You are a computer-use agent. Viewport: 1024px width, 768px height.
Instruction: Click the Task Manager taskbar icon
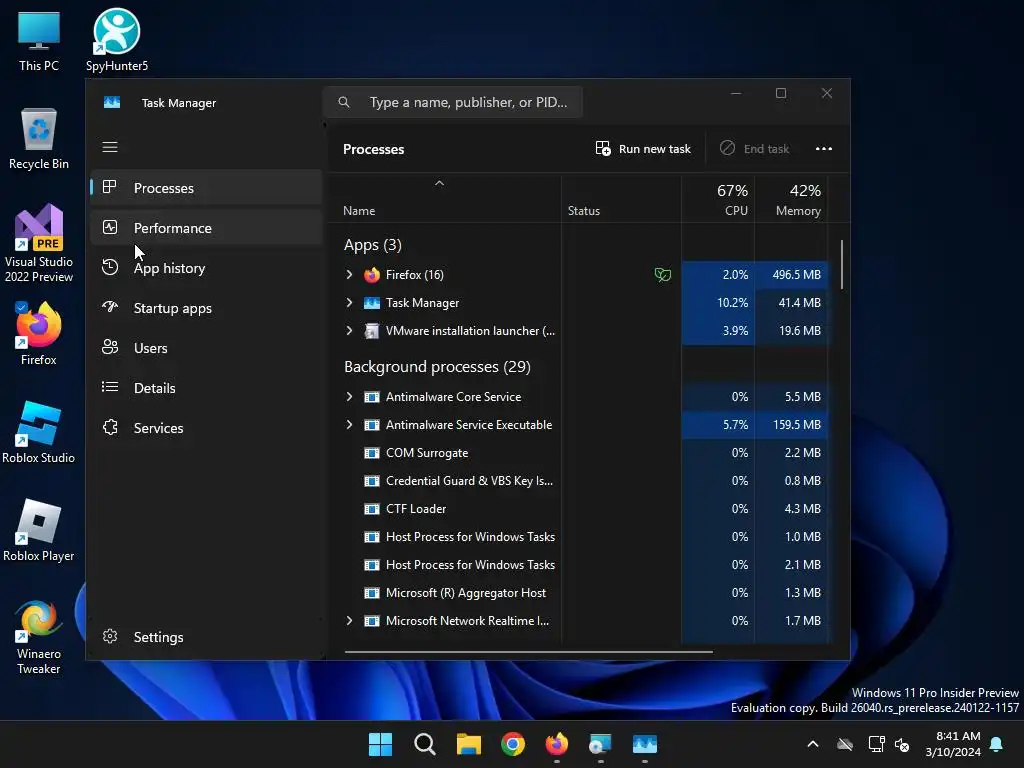click(x=645, y=744)
